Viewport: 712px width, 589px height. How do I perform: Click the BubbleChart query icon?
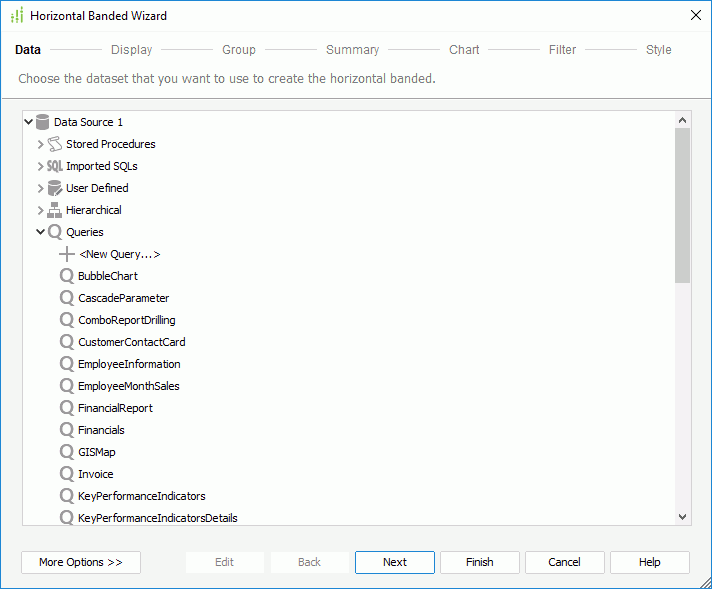coord(67,276)
